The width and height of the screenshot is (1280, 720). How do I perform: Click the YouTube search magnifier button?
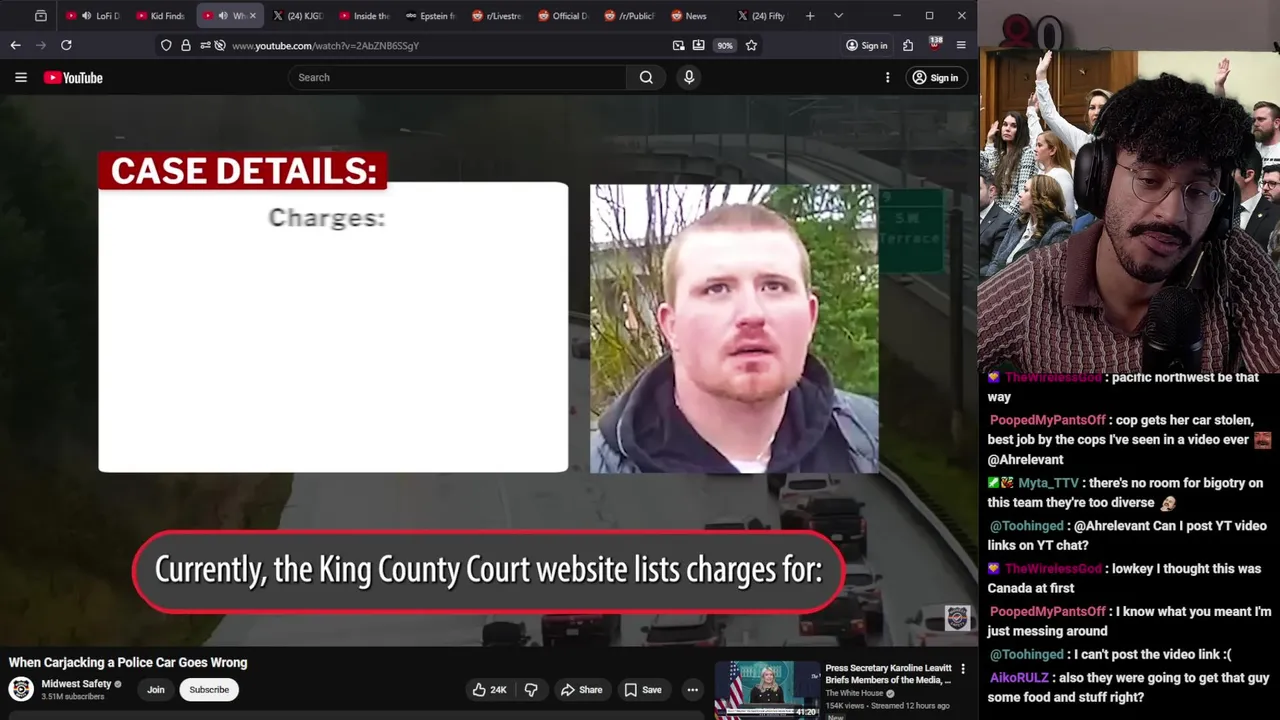646,77
